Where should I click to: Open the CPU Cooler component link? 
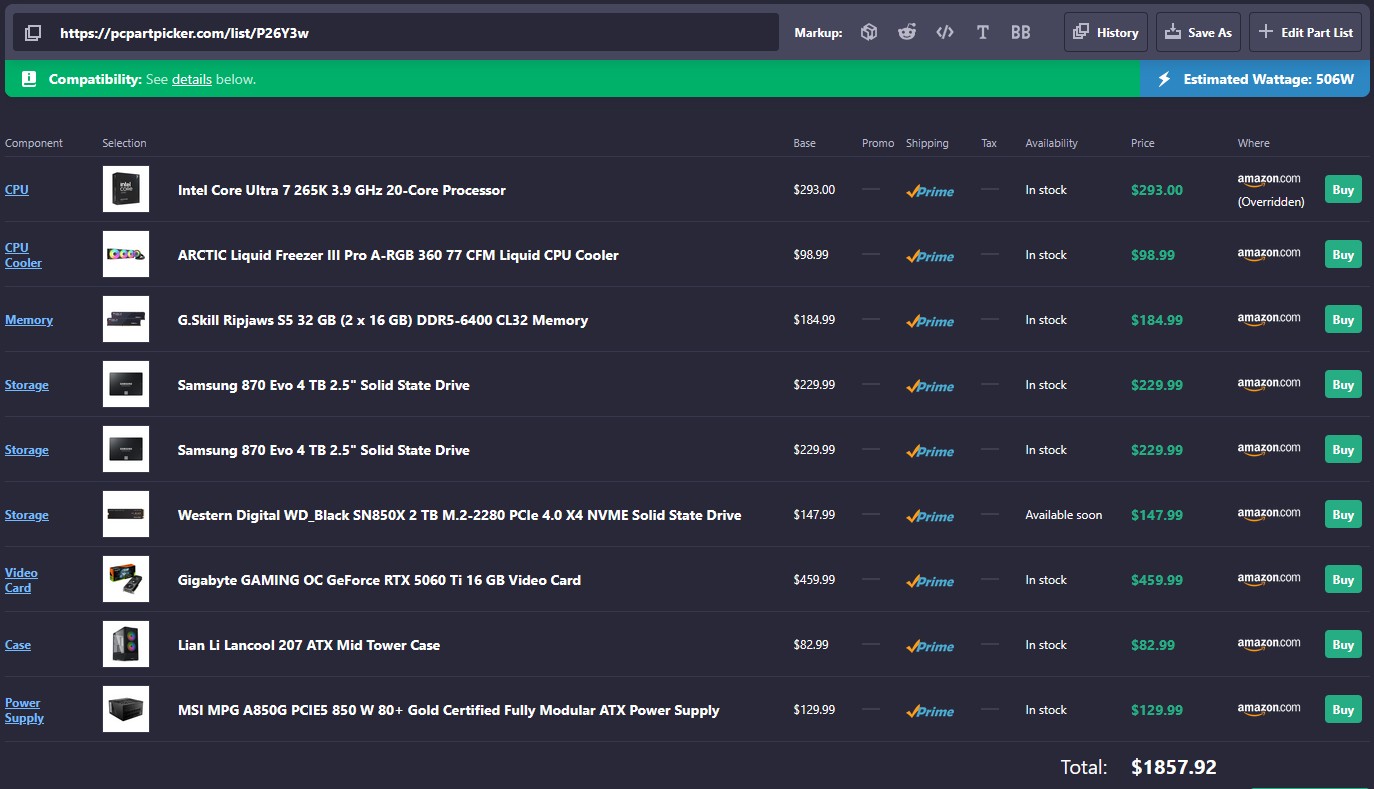23,255
